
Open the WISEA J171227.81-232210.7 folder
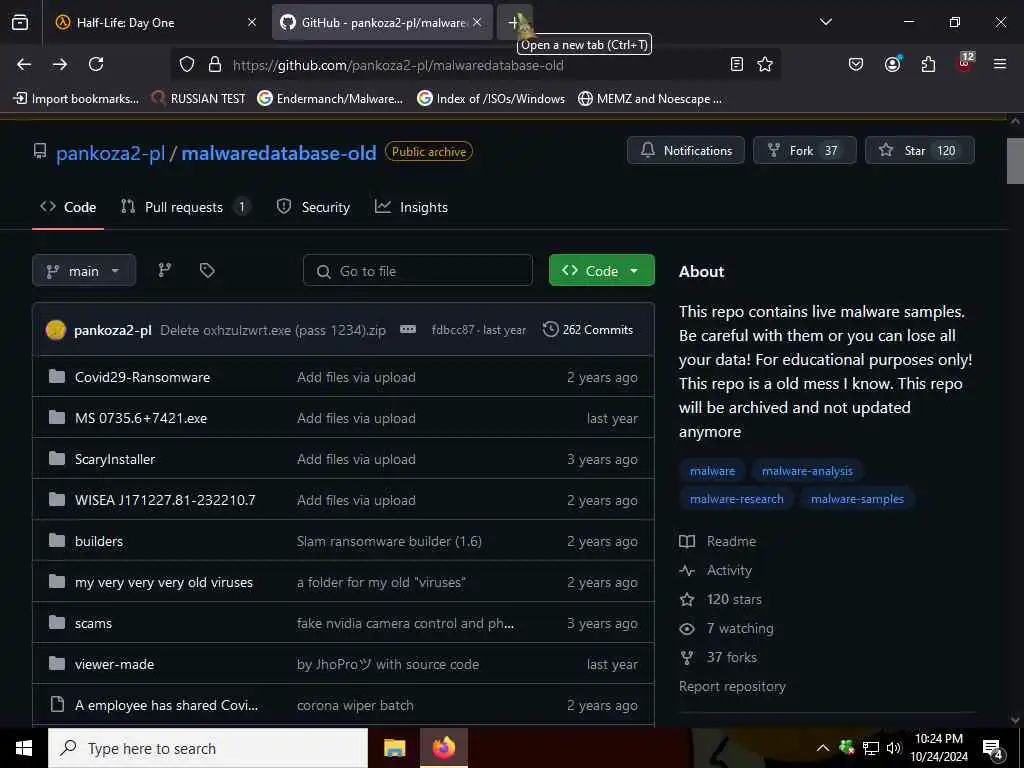[165, 500]
